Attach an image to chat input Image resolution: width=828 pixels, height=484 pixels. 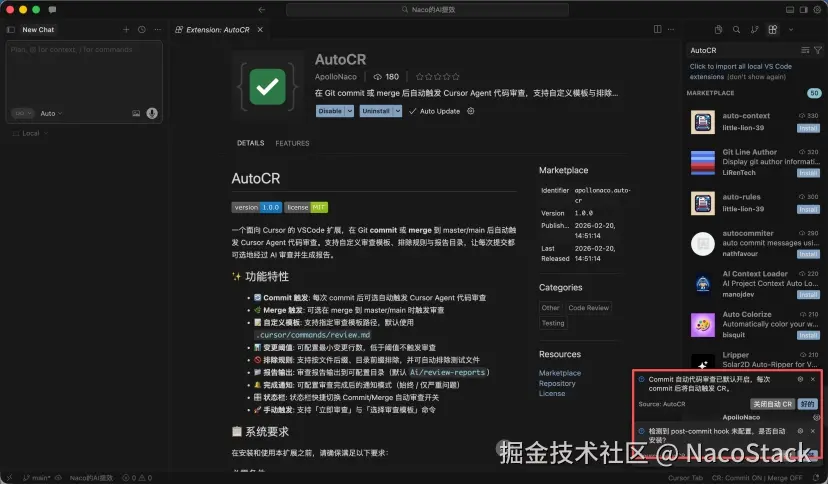tap(136, 113)
